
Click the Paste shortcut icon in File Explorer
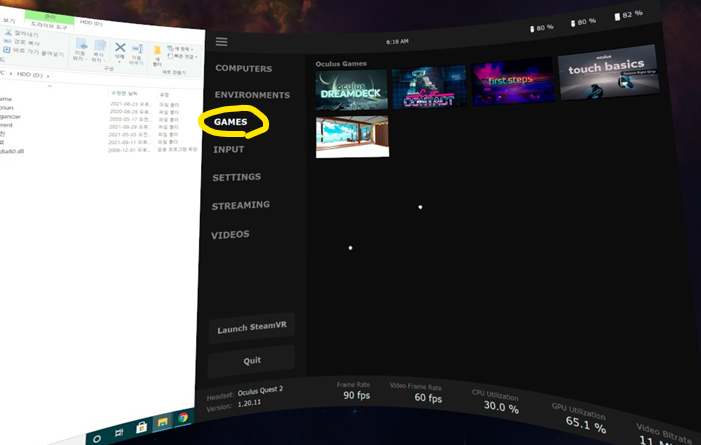pyautogui.click(x=7, y=50)
